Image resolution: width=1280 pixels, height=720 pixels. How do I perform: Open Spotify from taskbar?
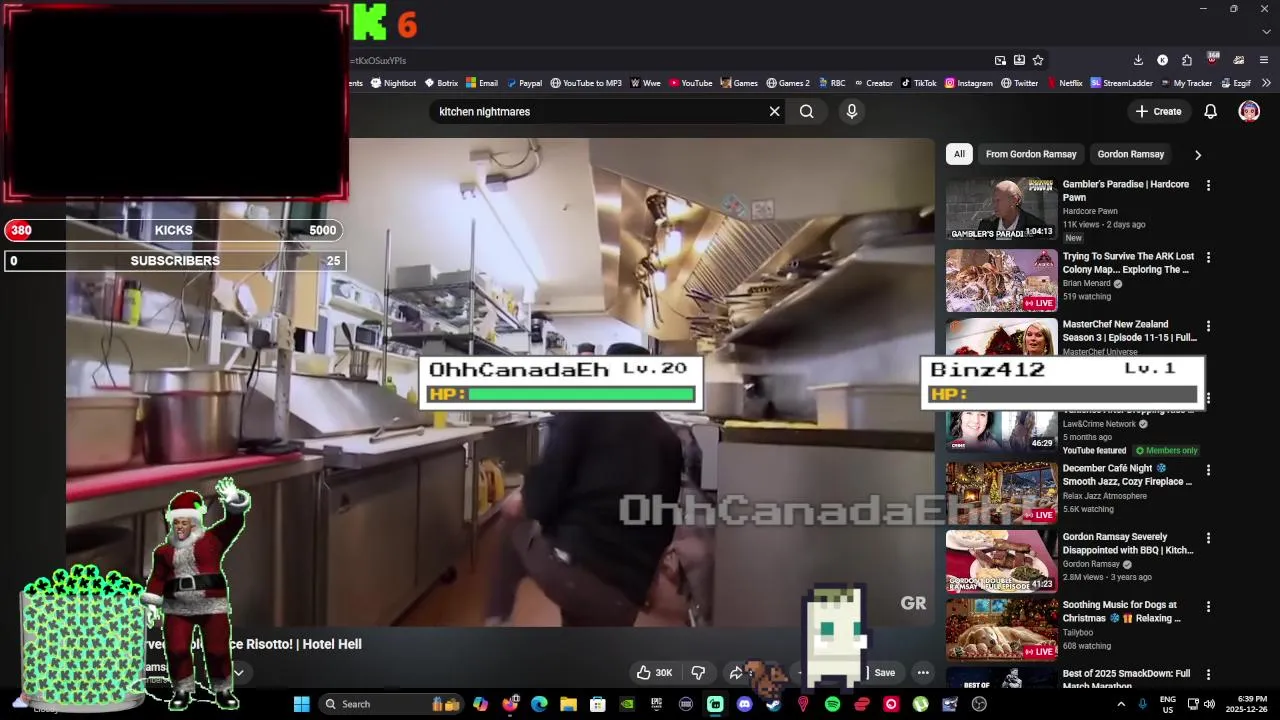click(x=832, y=704)
